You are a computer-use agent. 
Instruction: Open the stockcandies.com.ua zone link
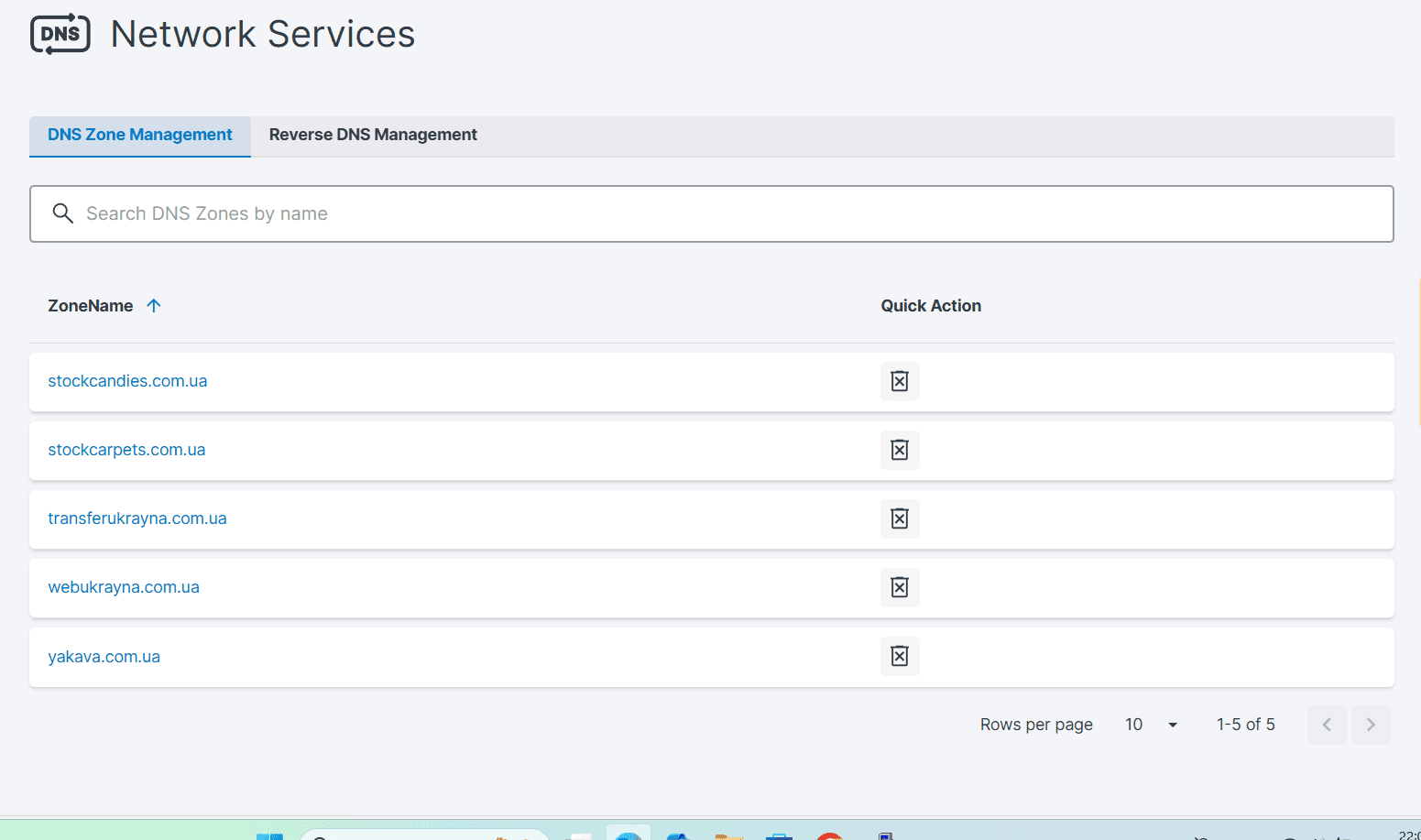coord(127,381)
